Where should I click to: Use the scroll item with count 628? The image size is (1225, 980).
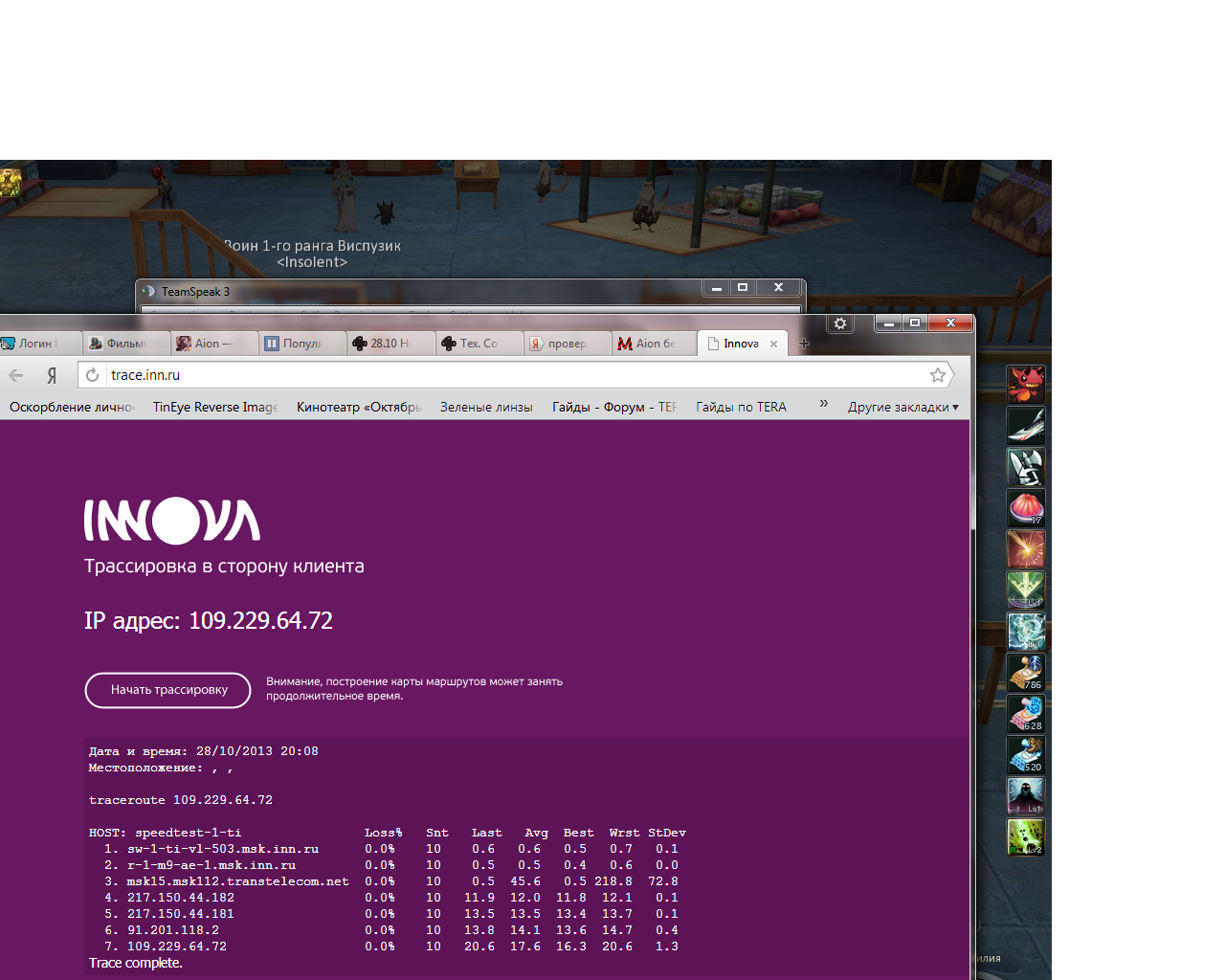pyautogui.click(x=1026, y=714)
